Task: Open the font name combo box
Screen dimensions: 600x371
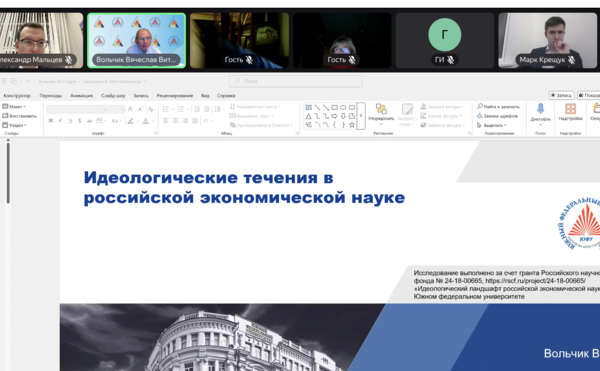Action: 77,109
